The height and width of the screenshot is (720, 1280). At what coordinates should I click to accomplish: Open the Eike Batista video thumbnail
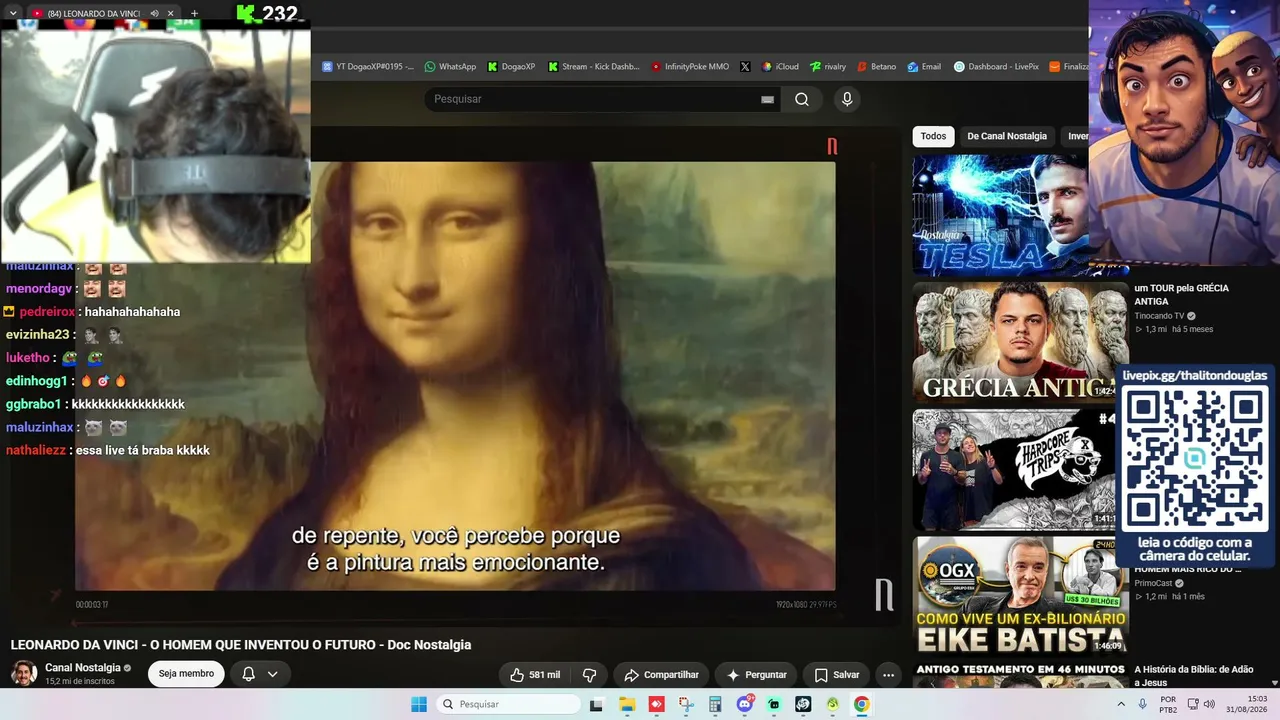tap(1021, 596)
